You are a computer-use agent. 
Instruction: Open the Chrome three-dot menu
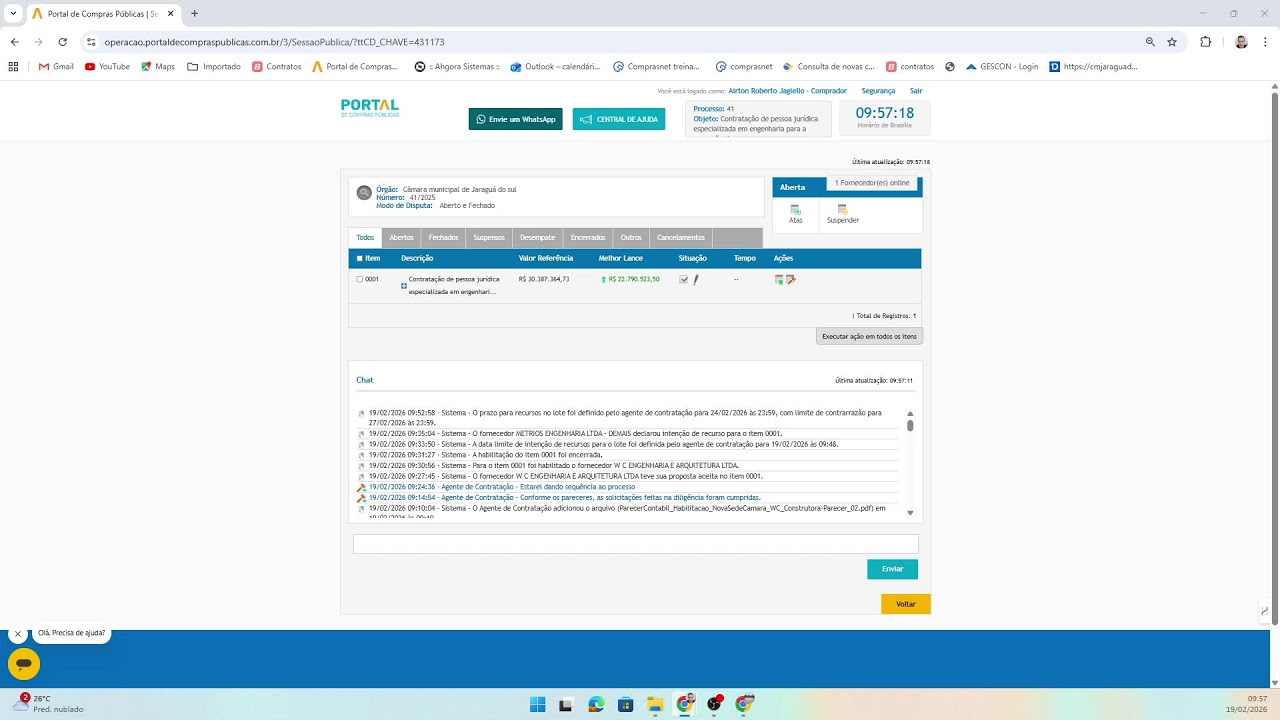[1265, 42]
